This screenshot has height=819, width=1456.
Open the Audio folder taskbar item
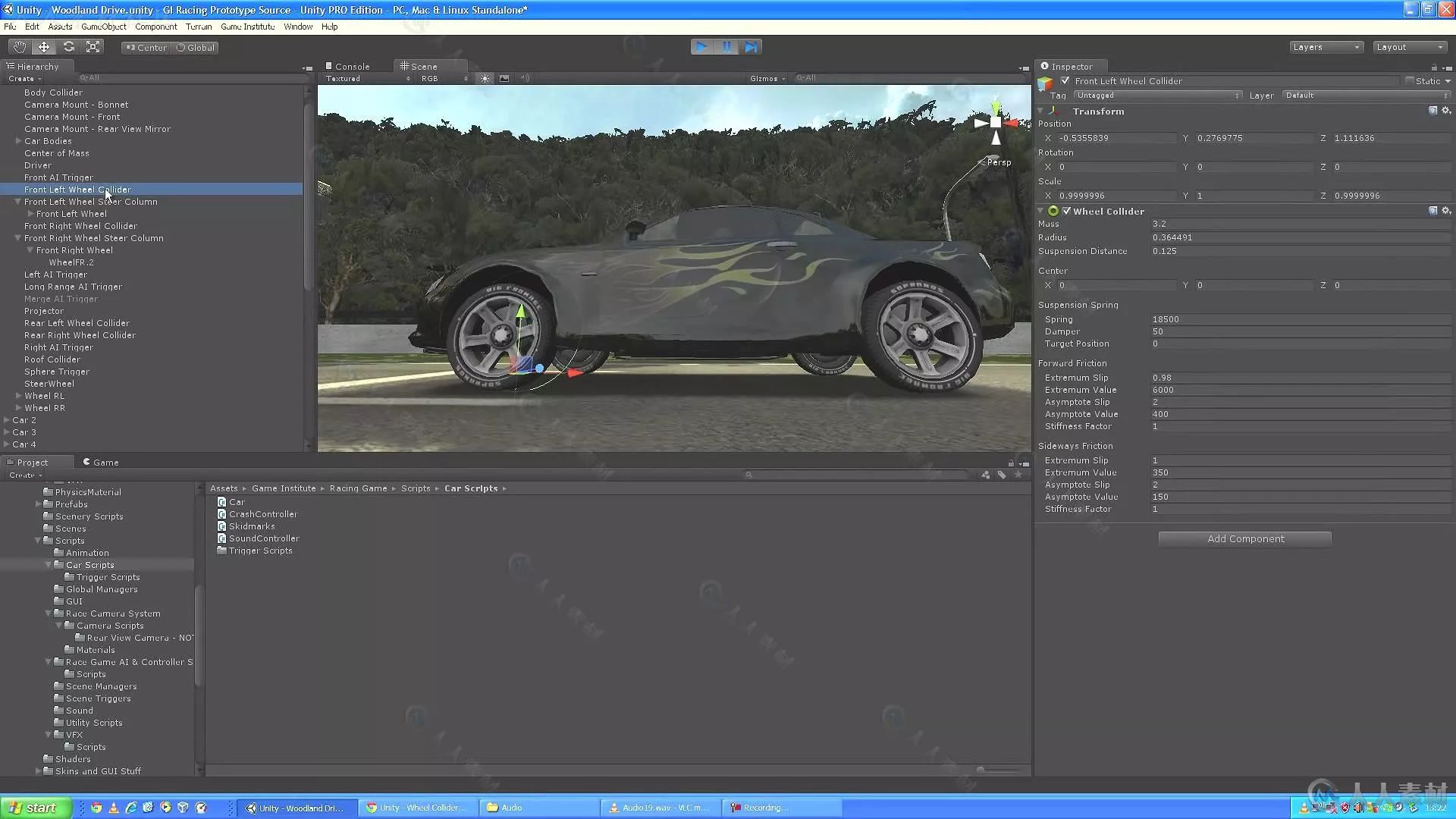[x=540, y=808]
